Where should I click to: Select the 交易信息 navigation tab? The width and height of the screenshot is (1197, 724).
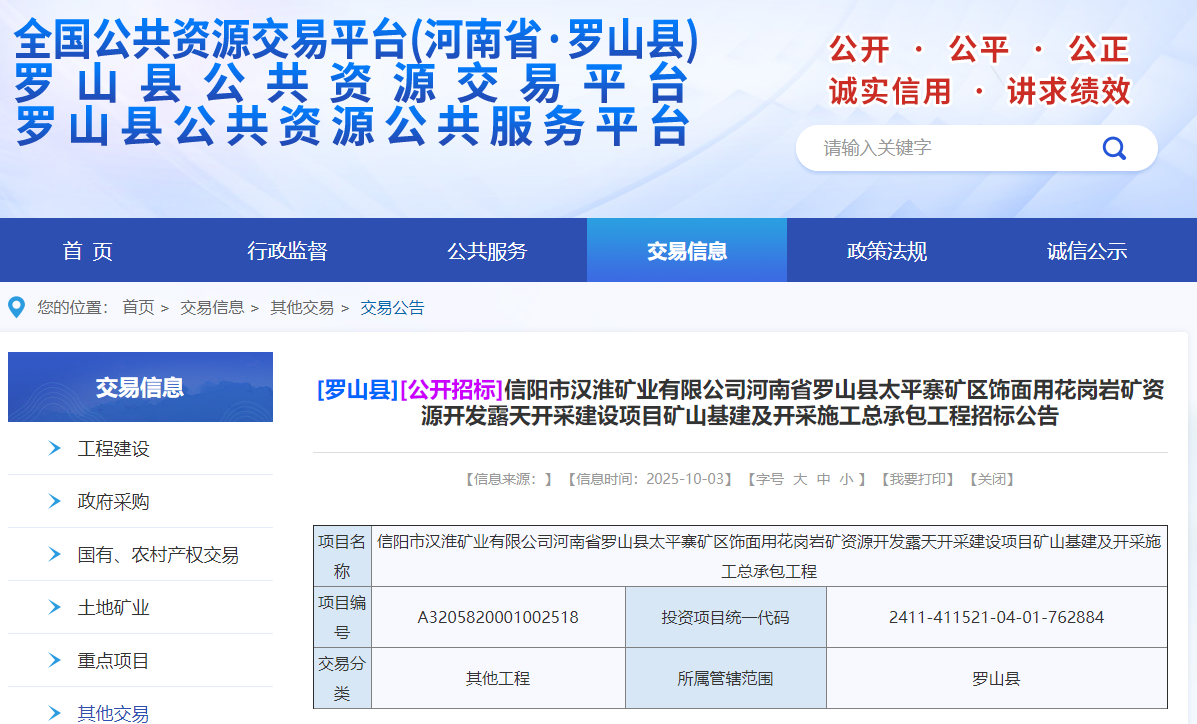point(687,251)
